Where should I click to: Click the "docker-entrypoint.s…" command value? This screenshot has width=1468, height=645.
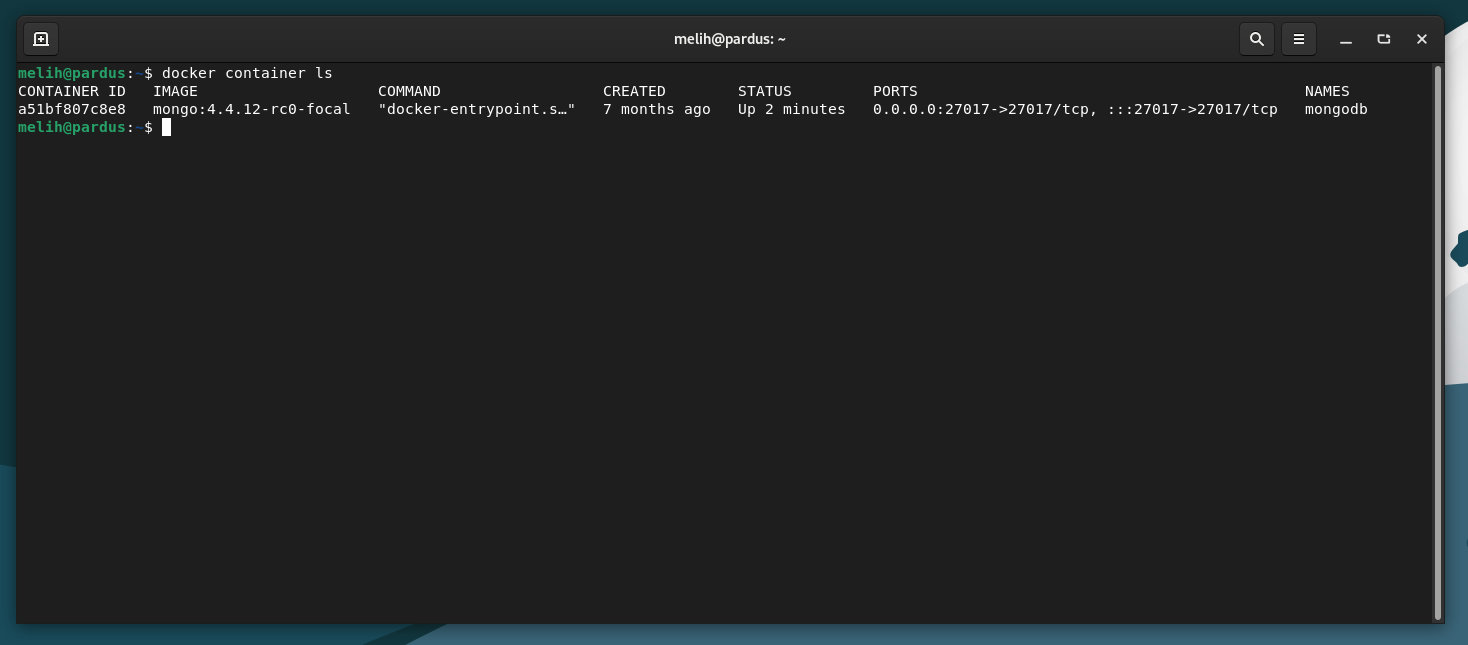coord(477,109)
